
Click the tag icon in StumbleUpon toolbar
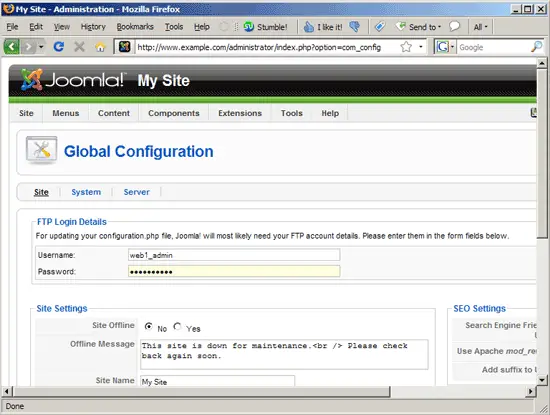380,27
